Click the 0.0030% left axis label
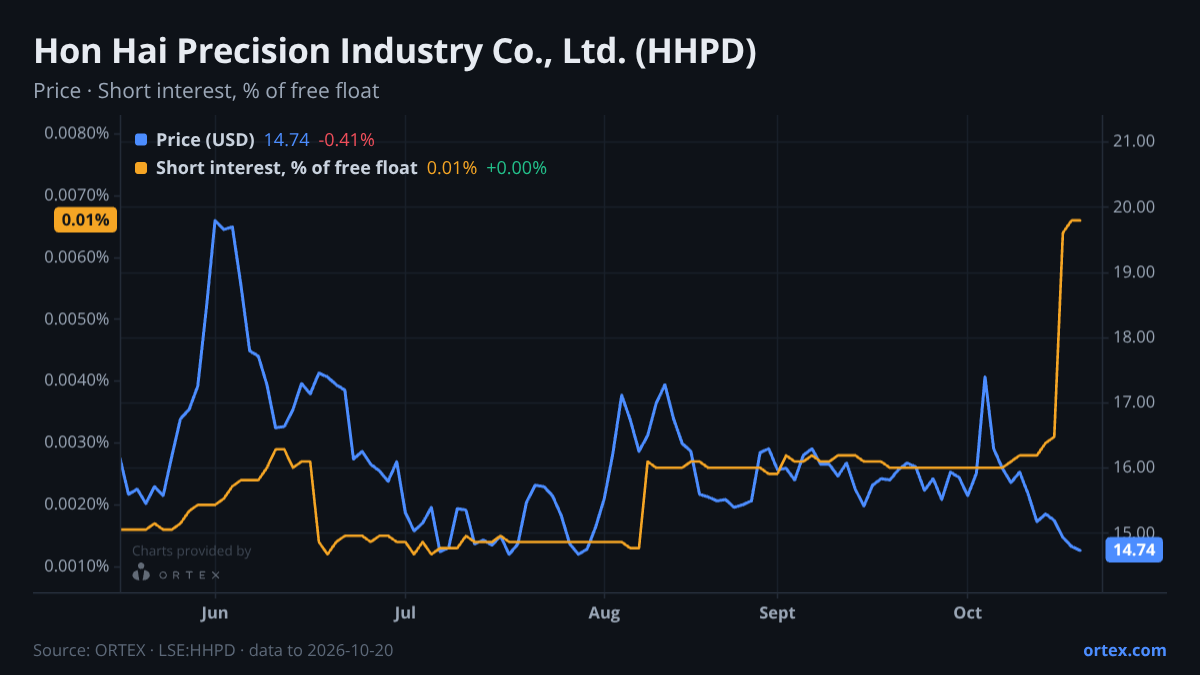The width and height of the screenshot is (1200, 675). (76, 442)
